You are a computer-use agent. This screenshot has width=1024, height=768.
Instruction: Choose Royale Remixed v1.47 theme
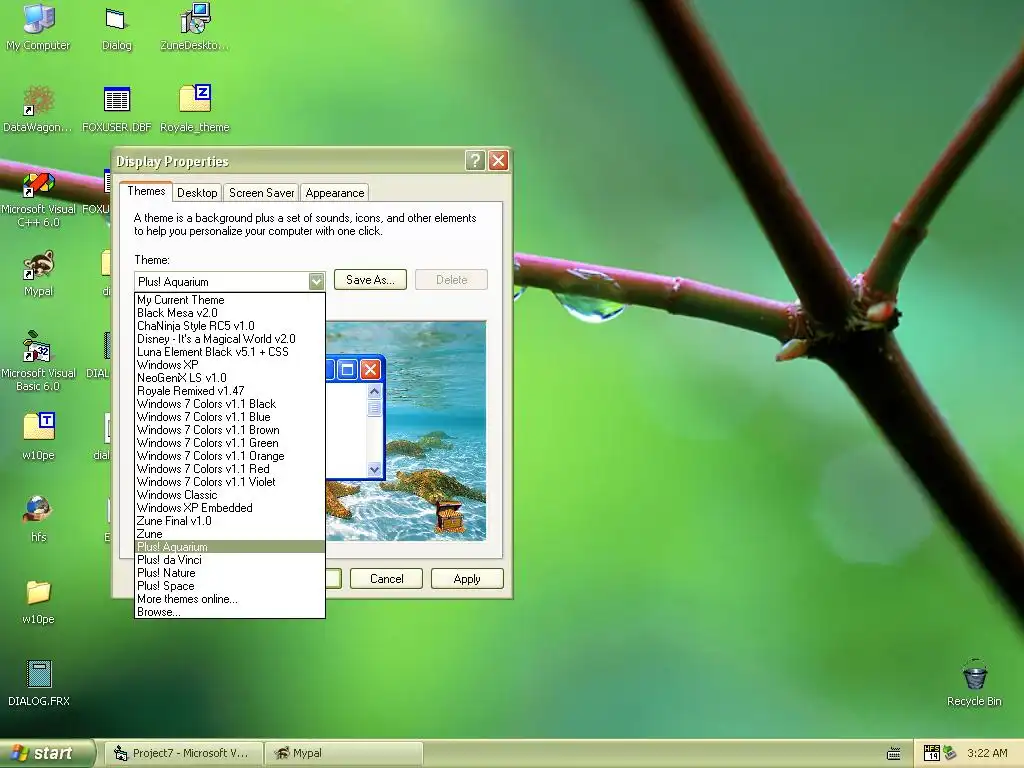(230, 391)
